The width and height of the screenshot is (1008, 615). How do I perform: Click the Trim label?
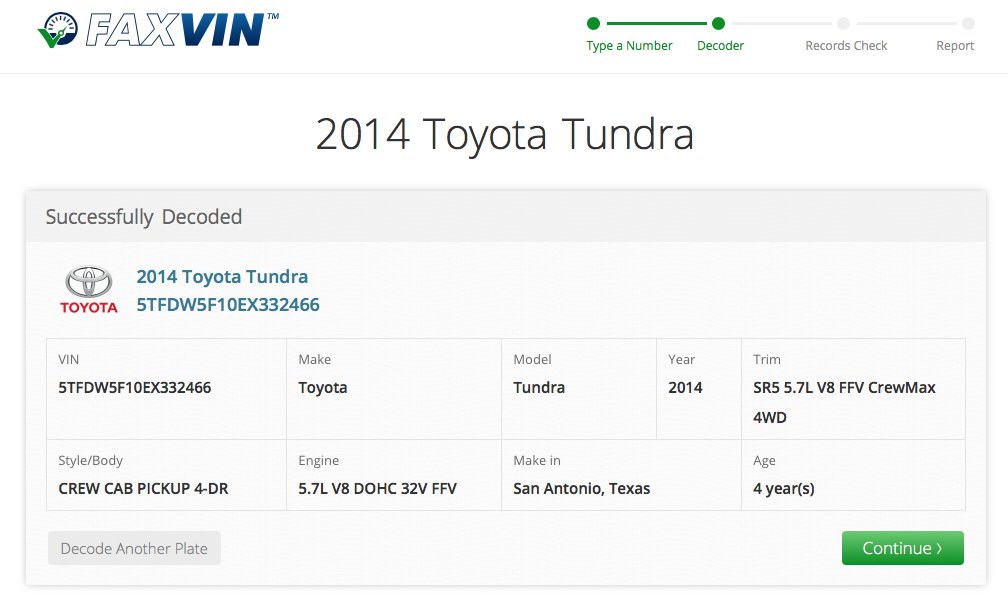[x=766, y=359]
